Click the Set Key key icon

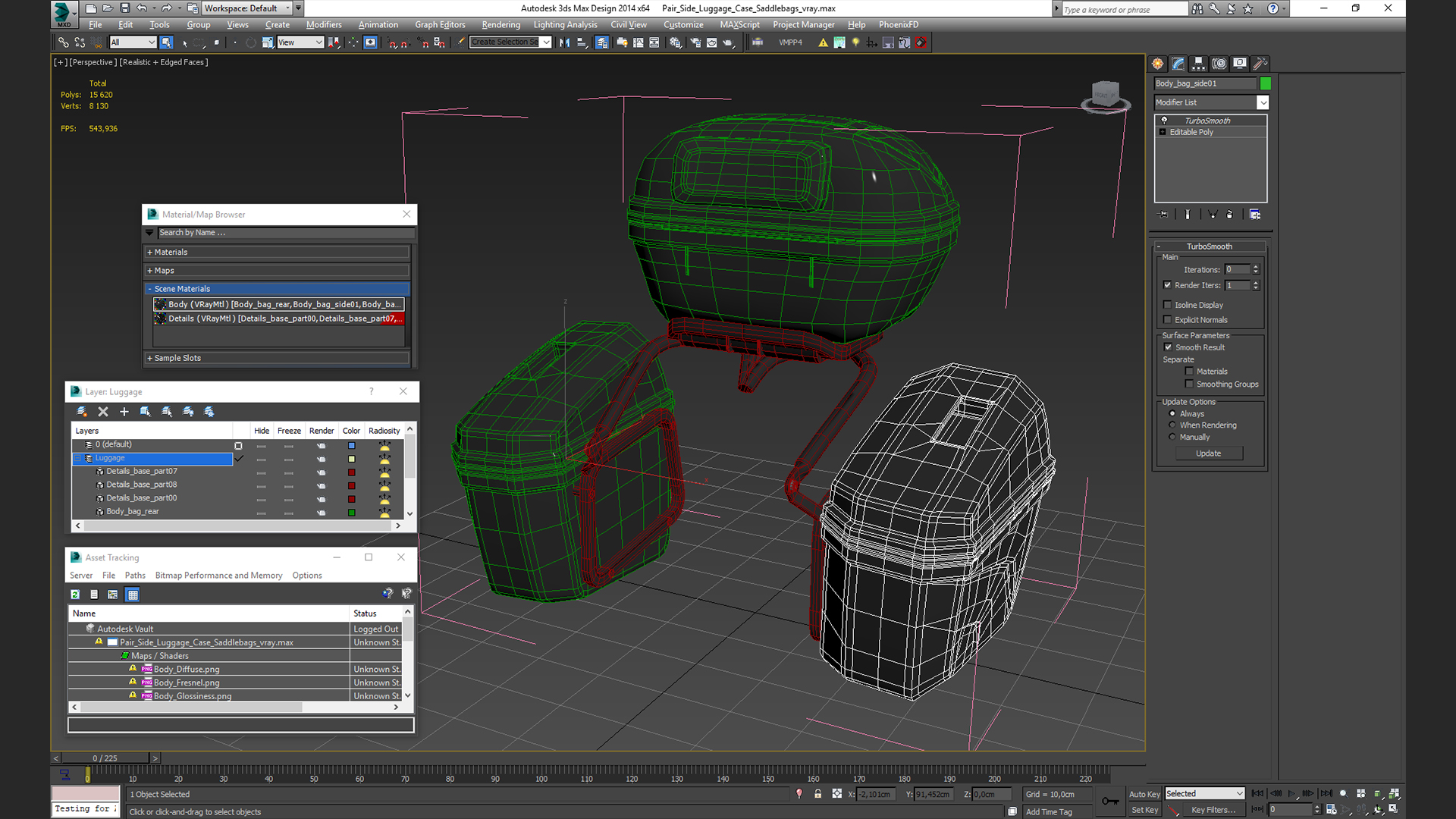coord(1110,802)
